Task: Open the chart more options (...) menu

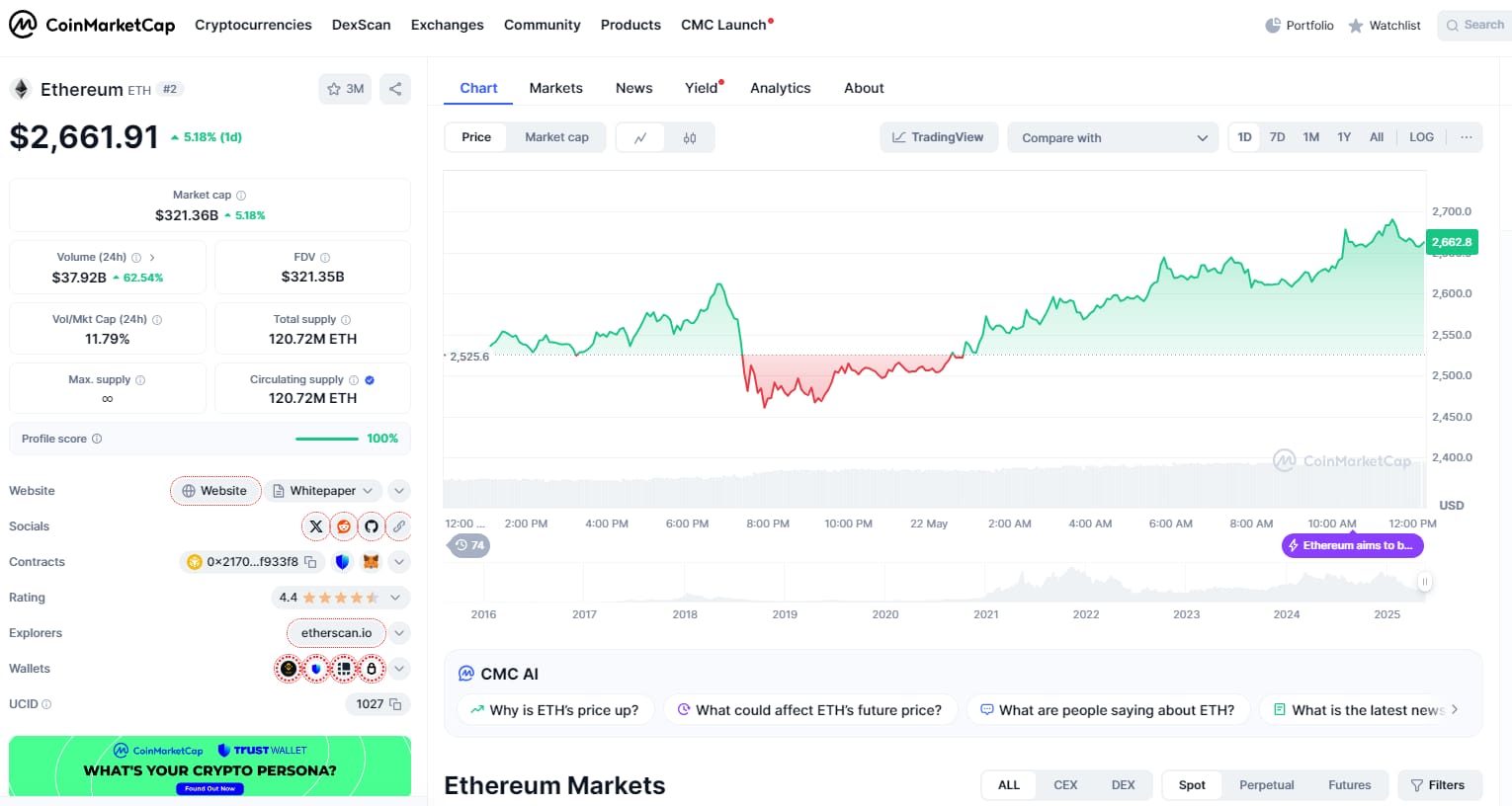Action: click(x=1467, y=137)
